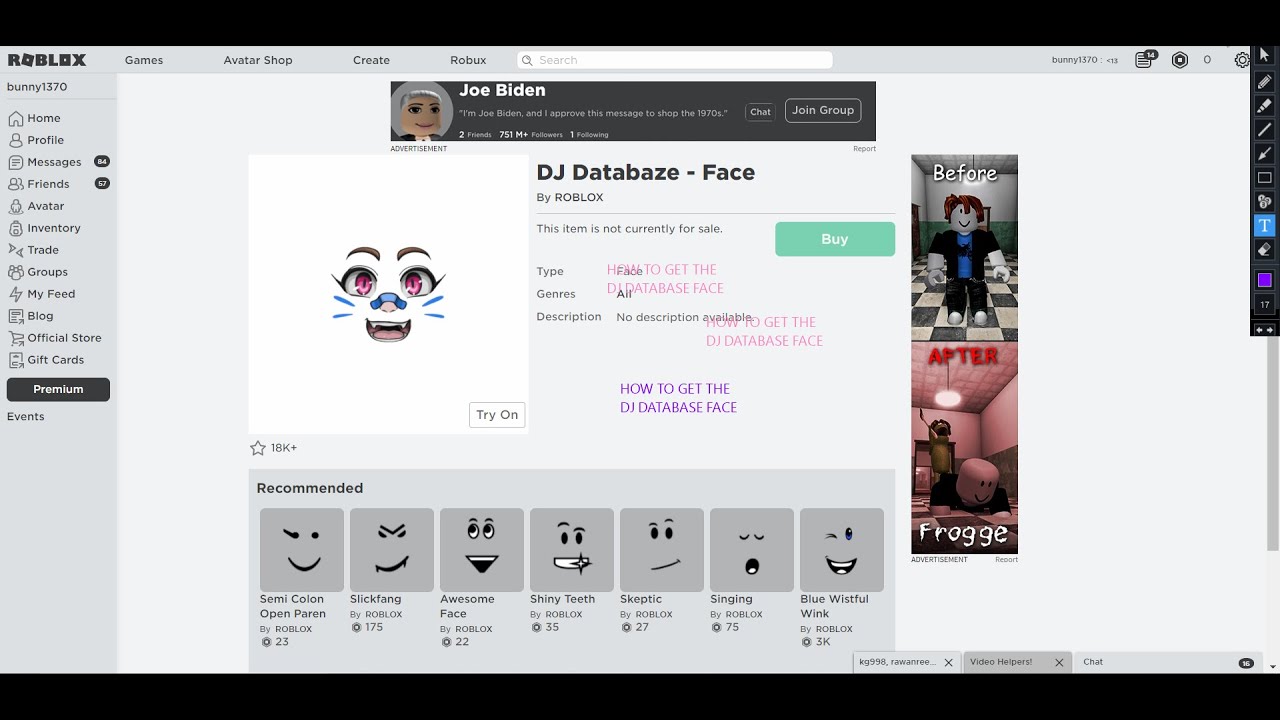Screen dimensions: 1280x720
Task: Click the Premium button
Action: point(58,389)
